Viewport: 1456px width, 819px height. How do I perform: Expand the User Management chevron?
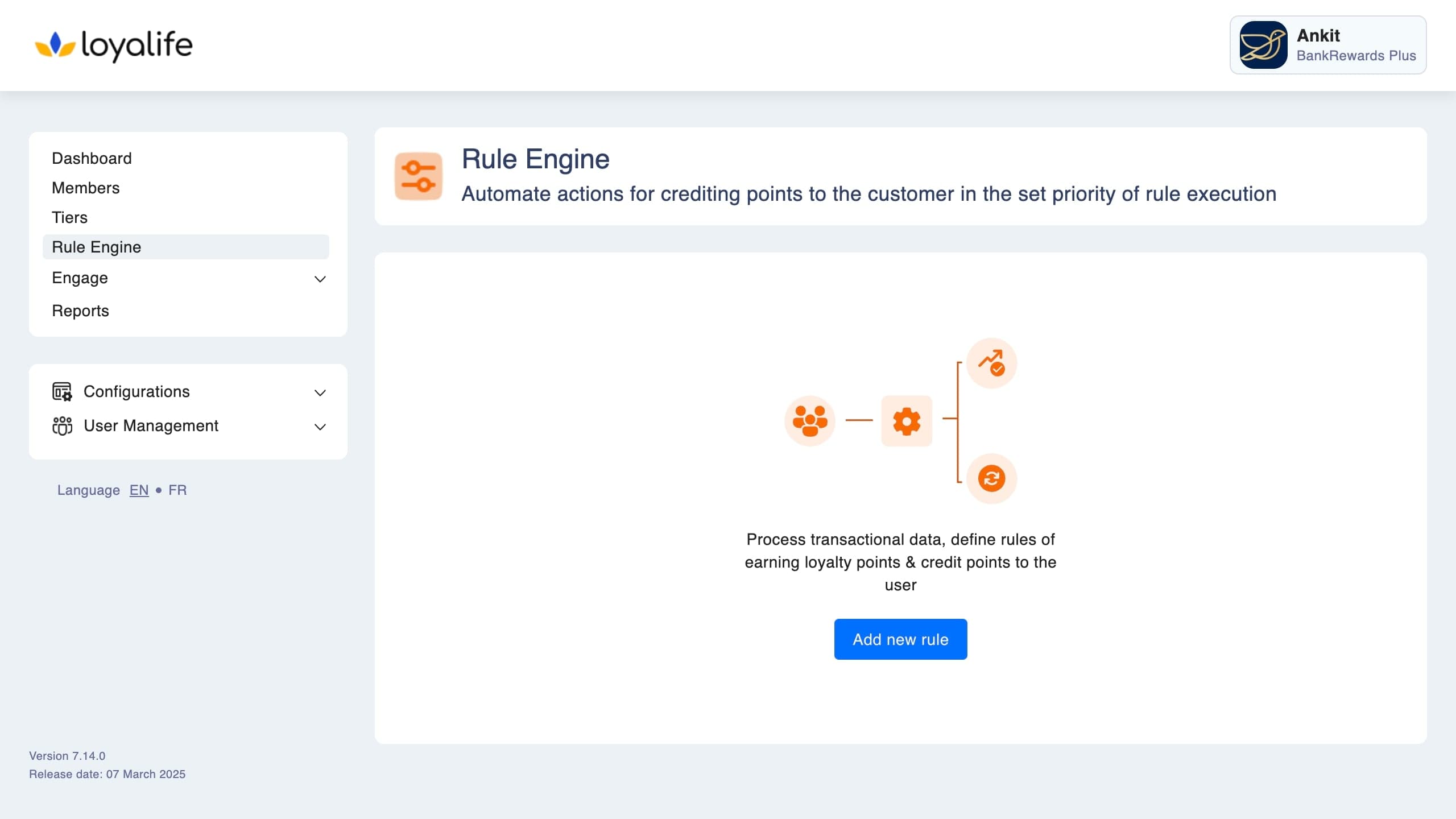[320, 427]
